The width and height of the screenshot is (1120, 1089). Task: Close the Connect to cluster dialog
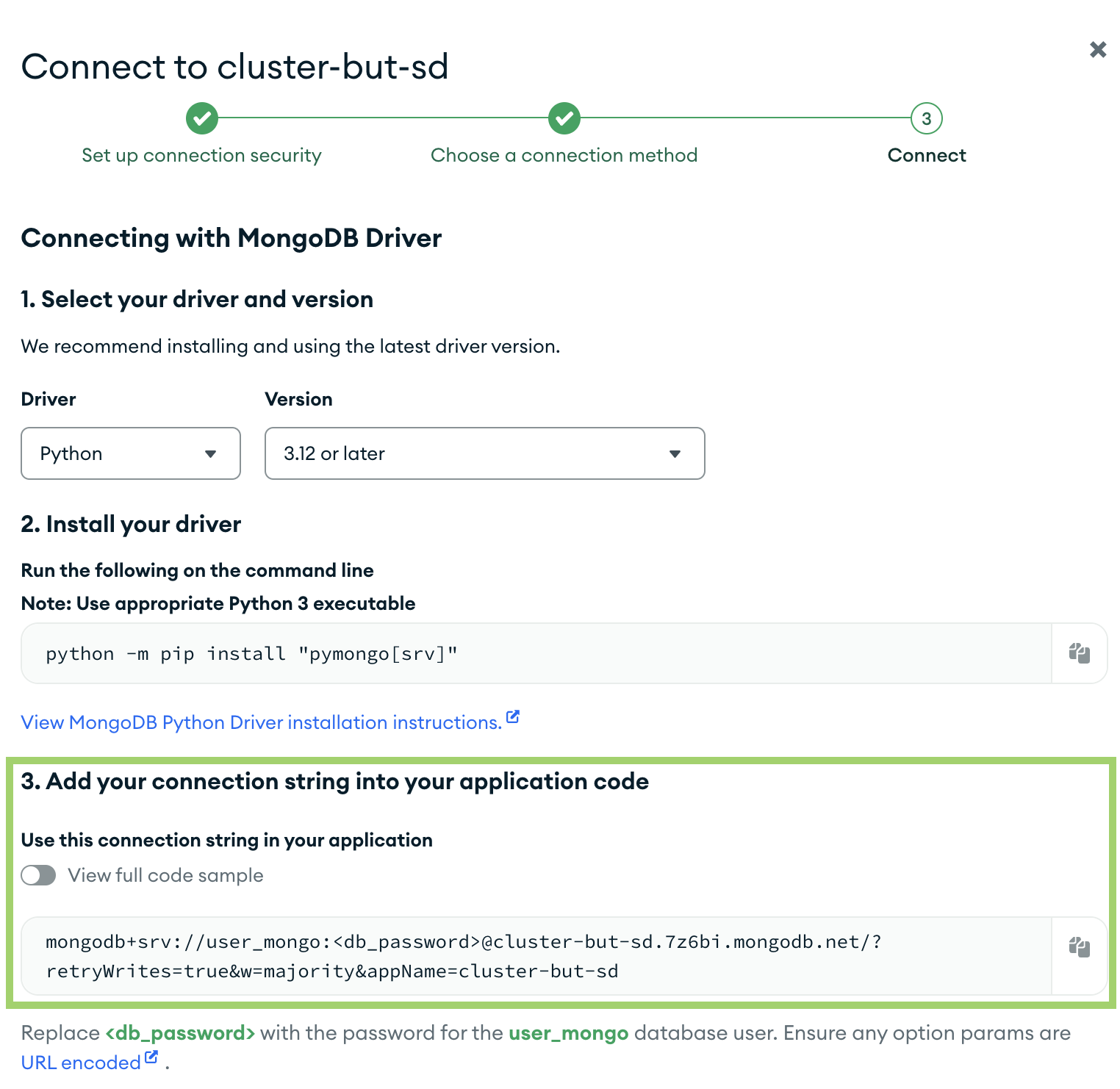pos(1098,49)
